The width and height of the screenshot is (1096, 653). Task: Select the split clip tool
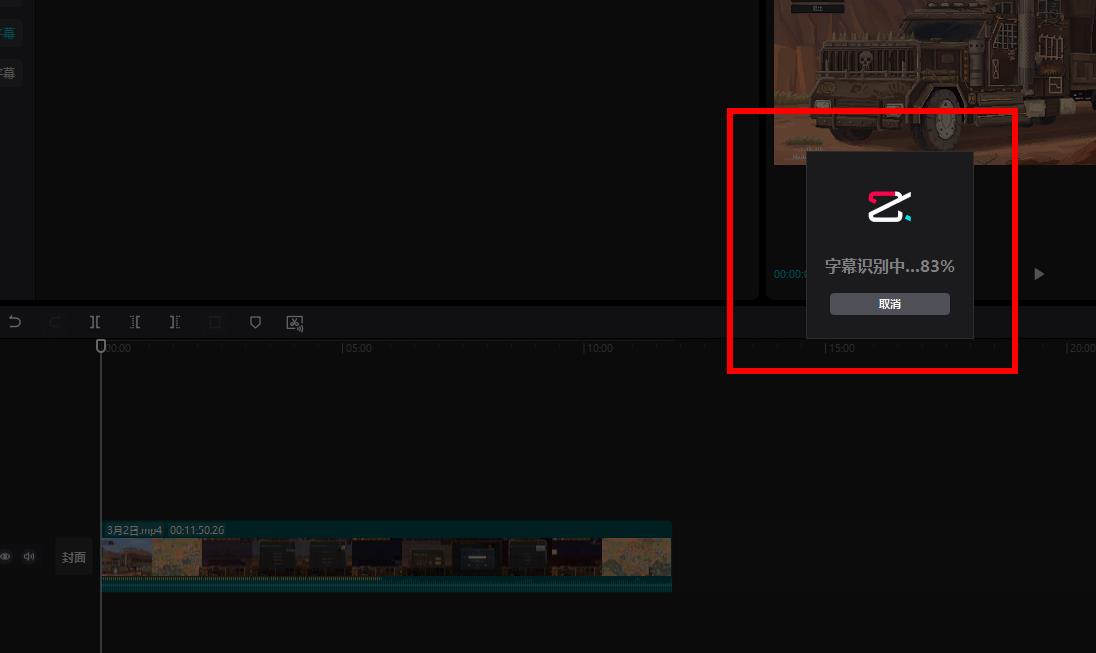pos(95,322)
